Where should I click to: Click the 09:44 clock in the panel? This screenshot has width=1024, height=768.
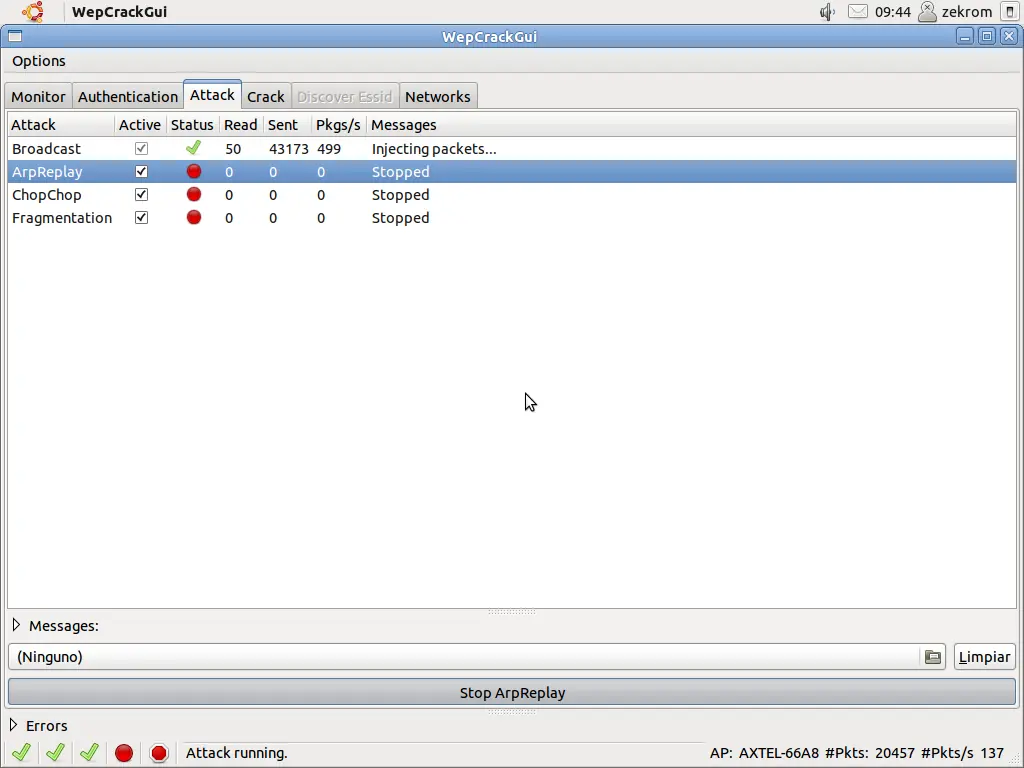point(893,12)
